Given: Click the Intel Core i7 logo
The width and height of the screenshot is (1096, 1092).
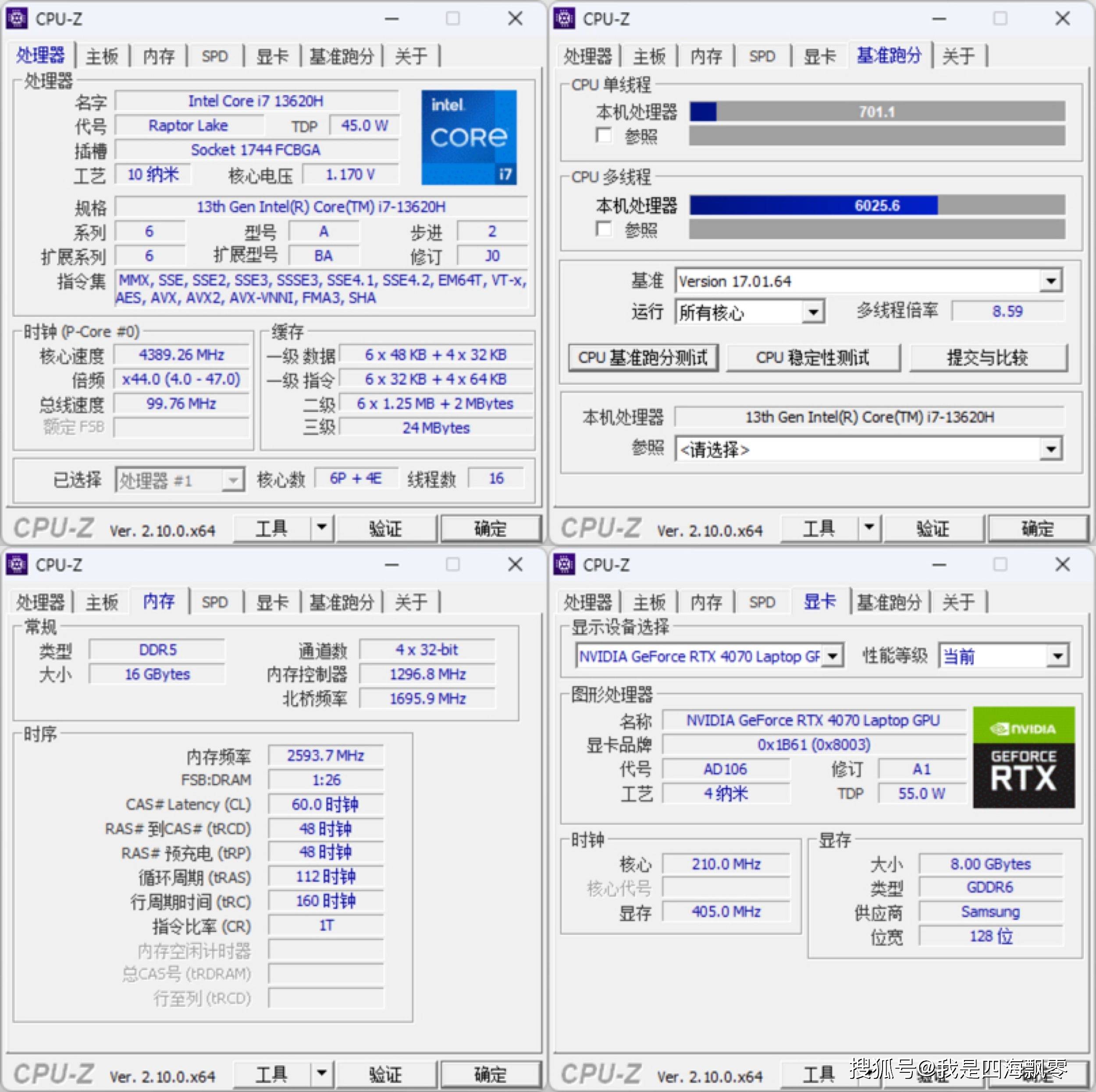Looking at the screenshot, I should click(x=469, y=137).
